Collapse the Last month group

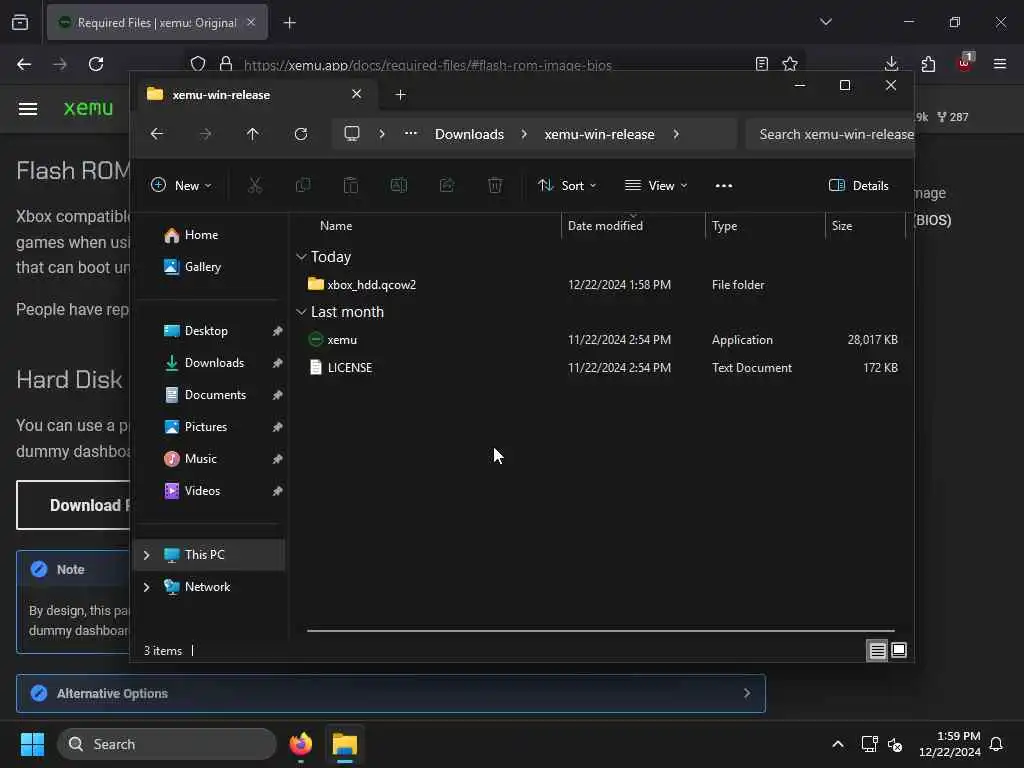301,312
